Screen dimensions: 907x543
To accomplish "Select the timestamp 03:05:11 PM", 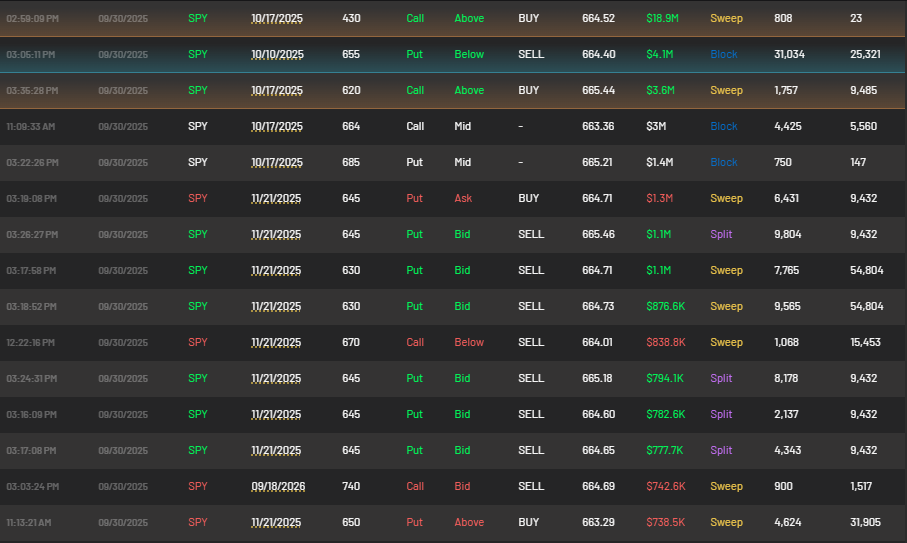I will tap(31, 54).
